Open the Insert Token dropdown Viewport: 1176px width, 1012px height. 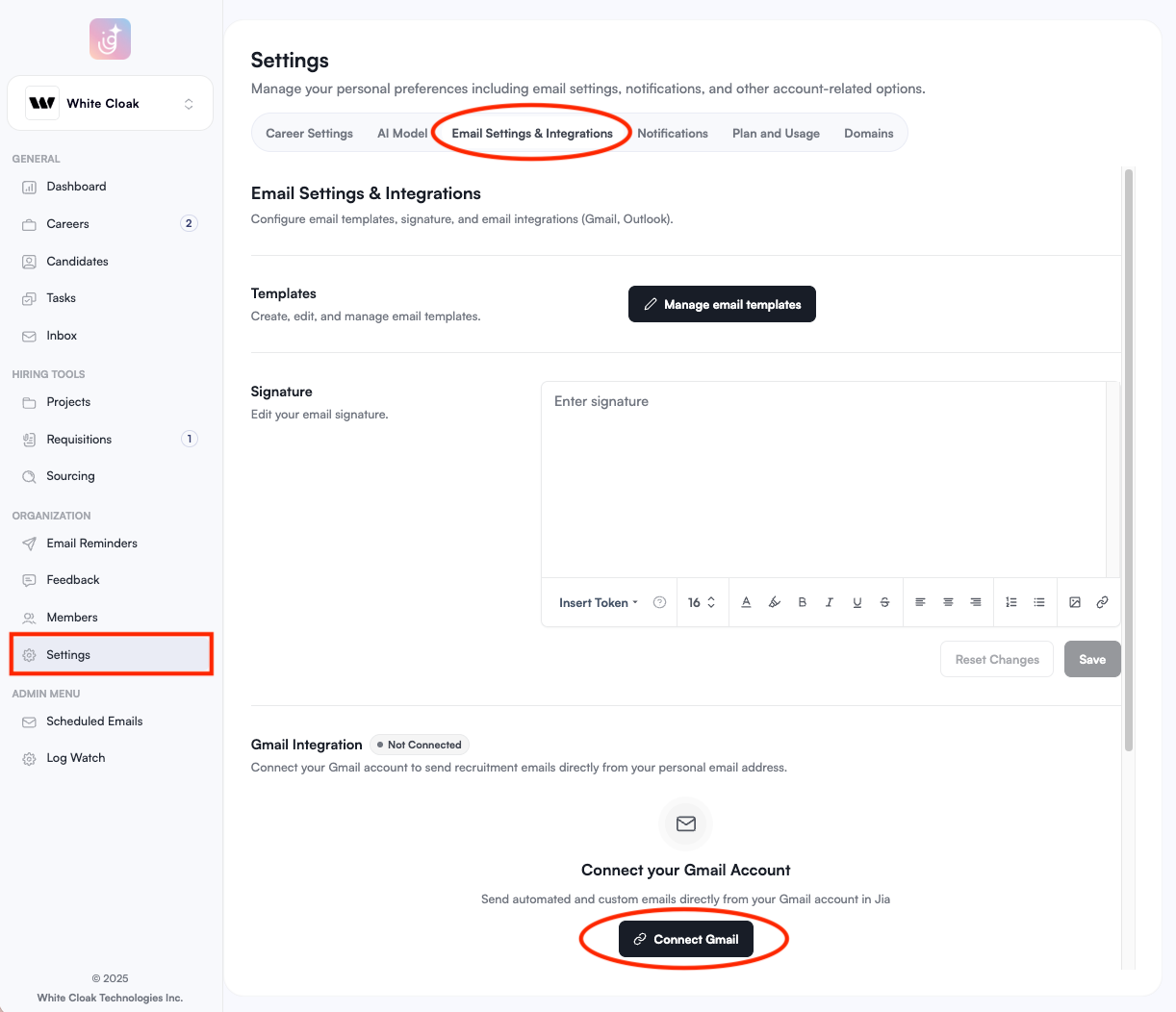595,602
